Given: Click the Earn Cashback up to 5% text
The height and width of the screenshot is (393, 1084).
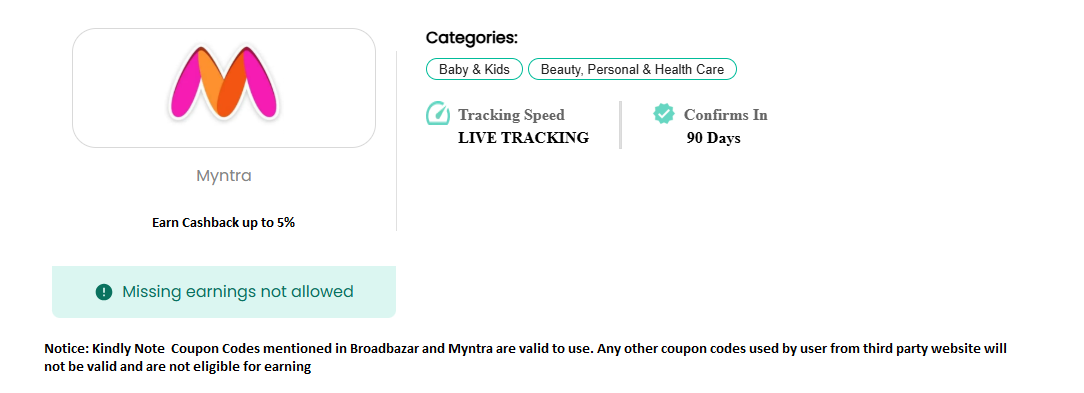Looking at the screenshot, I should coord(224,223).
